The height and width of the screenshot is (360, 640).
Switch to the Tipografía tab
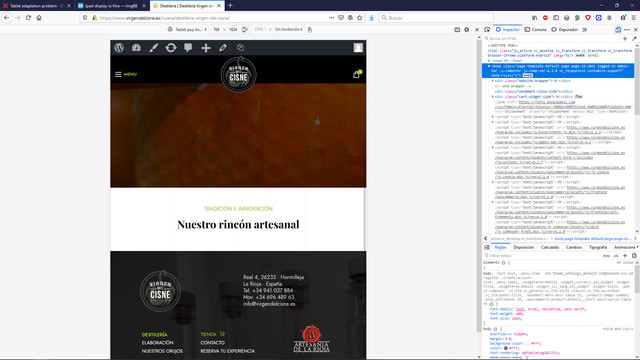click(x=598, y=247)
